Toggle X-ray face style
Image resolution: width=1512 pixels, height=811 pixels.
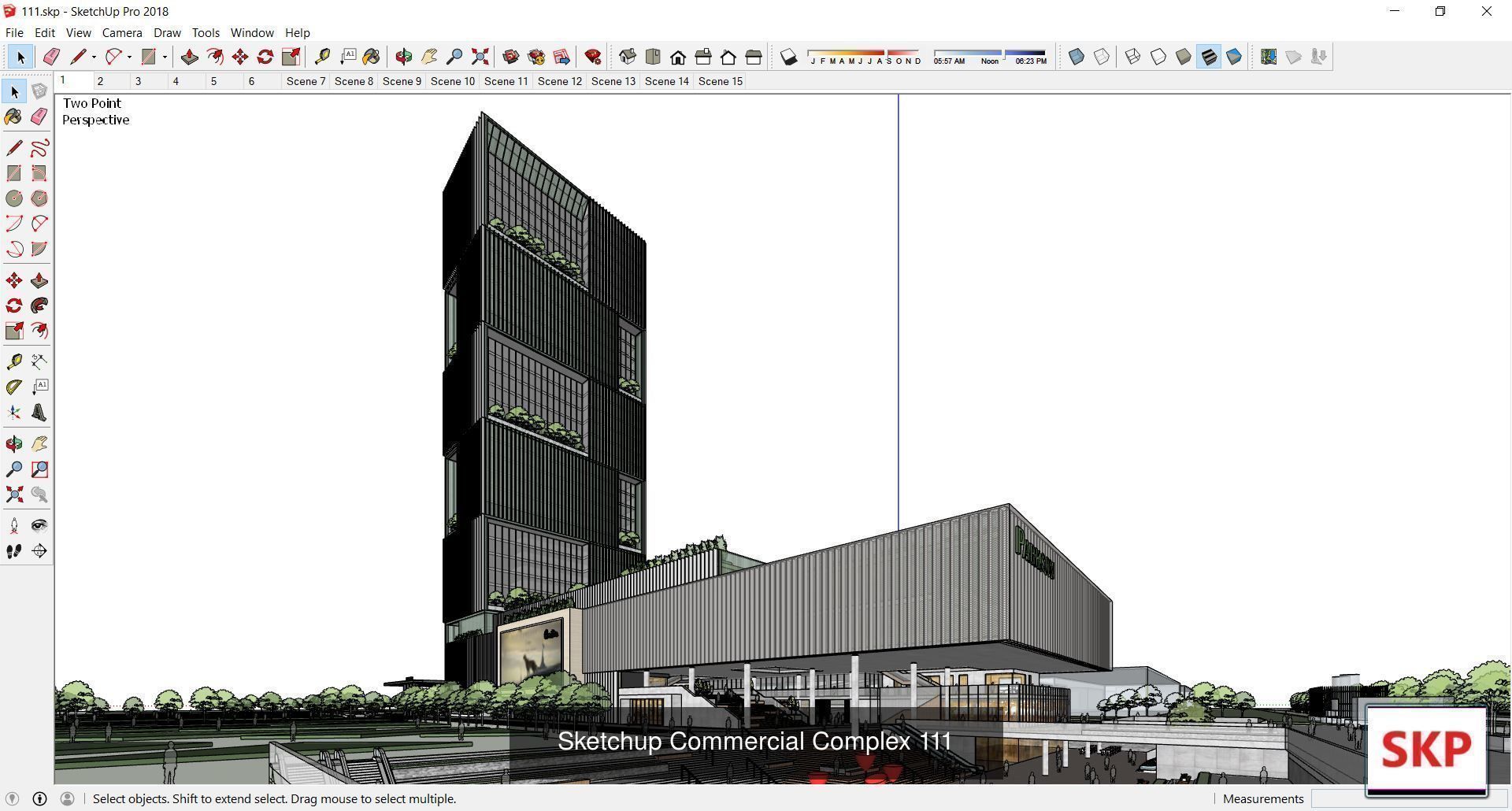[1077, 57]
